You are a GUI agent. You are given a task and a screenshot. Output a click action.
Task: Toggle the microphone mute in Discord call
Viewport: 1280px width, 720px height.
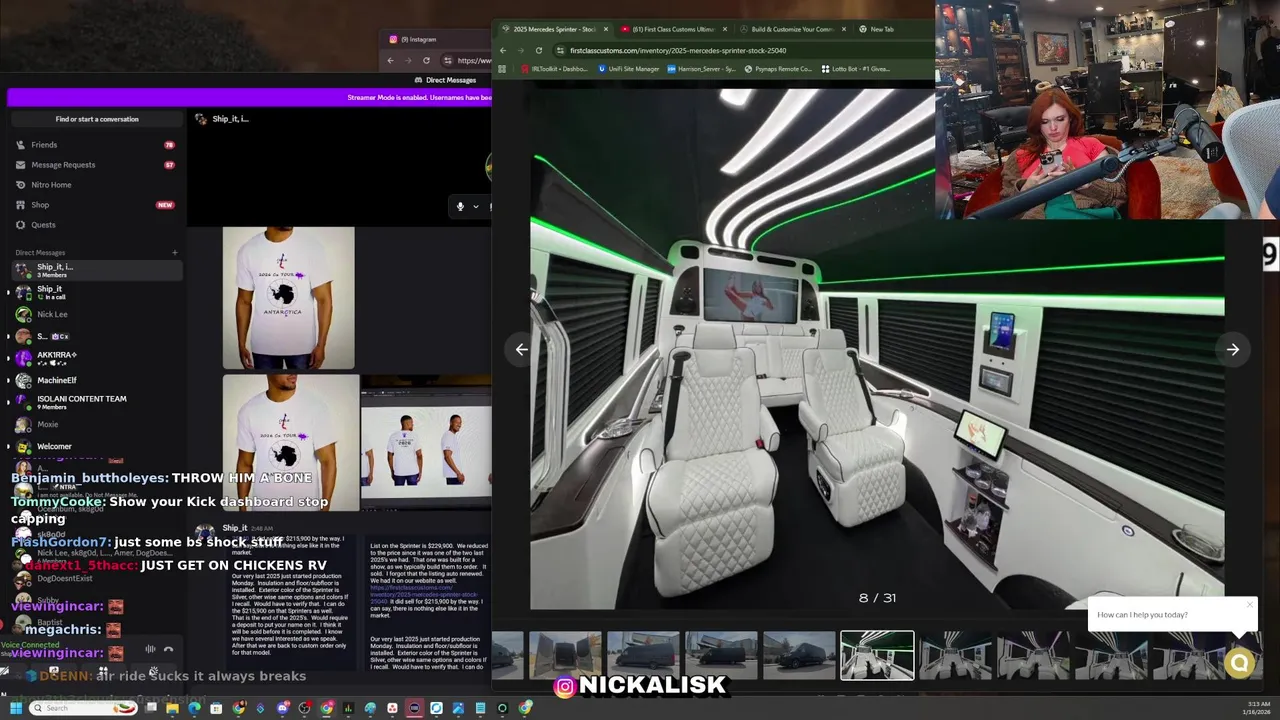[460, 206]
